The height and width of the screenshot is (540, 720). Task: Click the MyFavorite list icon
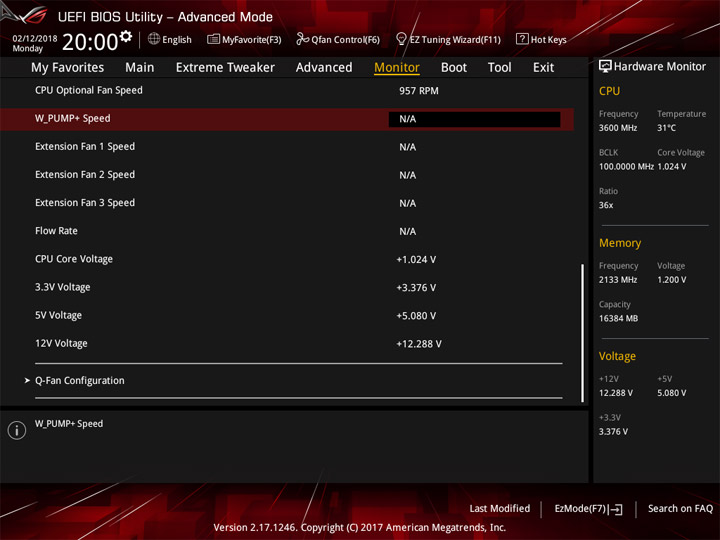pyautogui.click(x=213, y=39)
